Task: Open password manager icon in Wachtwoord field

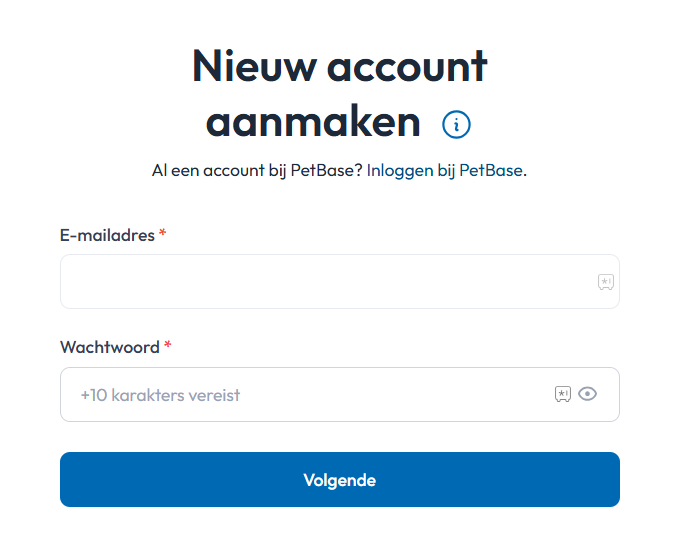Action: coord(563,394)
